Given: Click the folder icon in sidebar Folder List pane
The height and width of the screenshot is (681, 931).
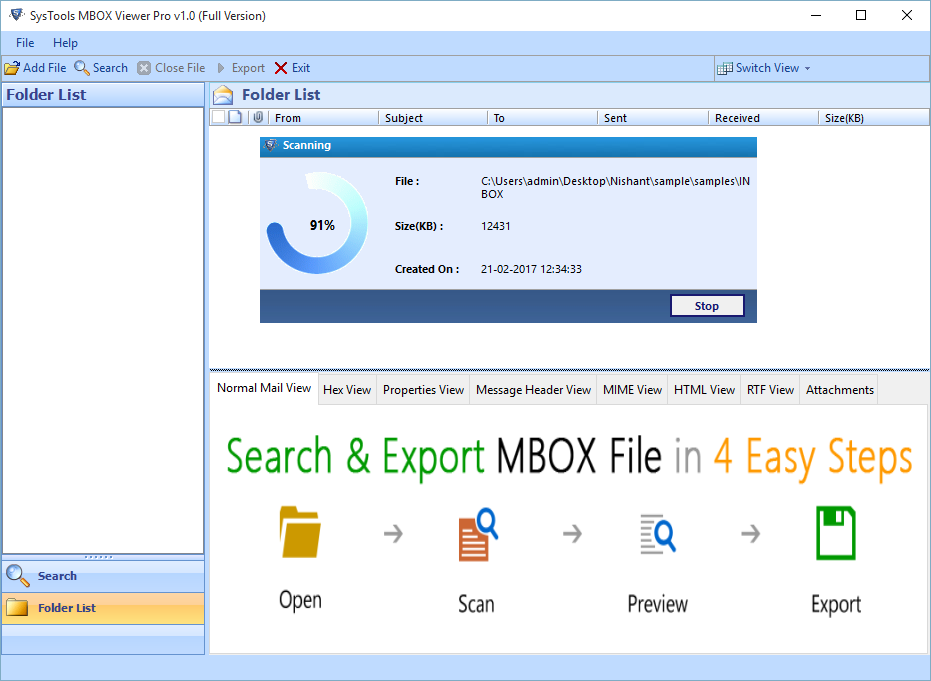Looking at the screenshot, I should tap(17, 607).
